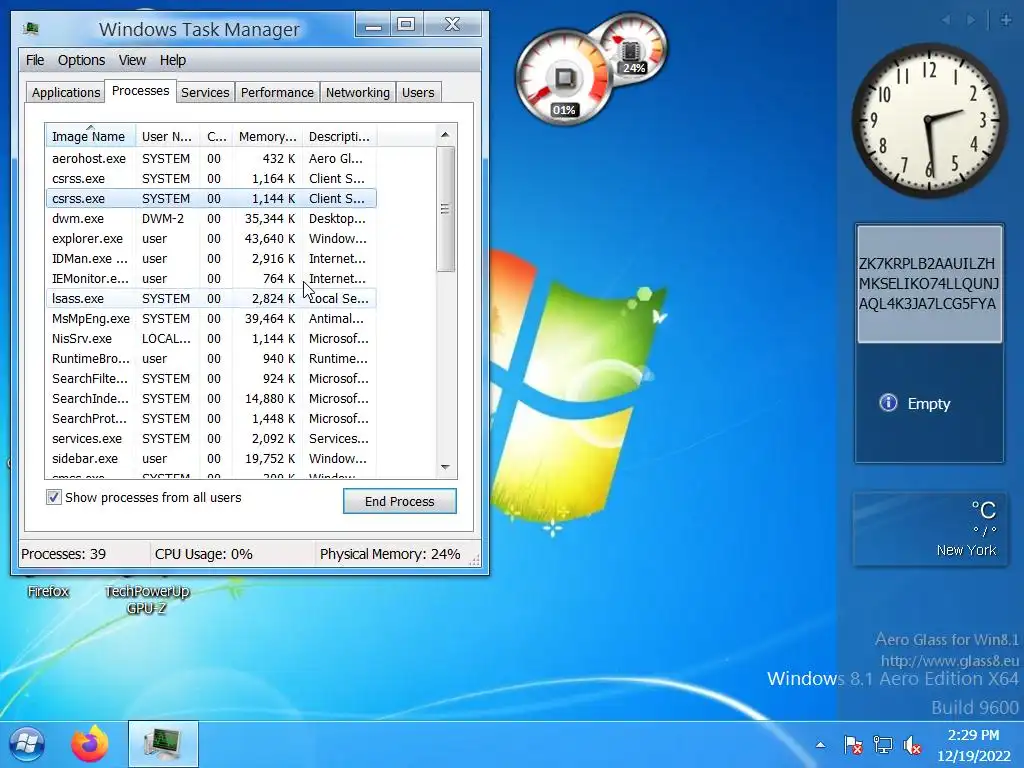Switch to the Performance tab

tap(277, 93)
